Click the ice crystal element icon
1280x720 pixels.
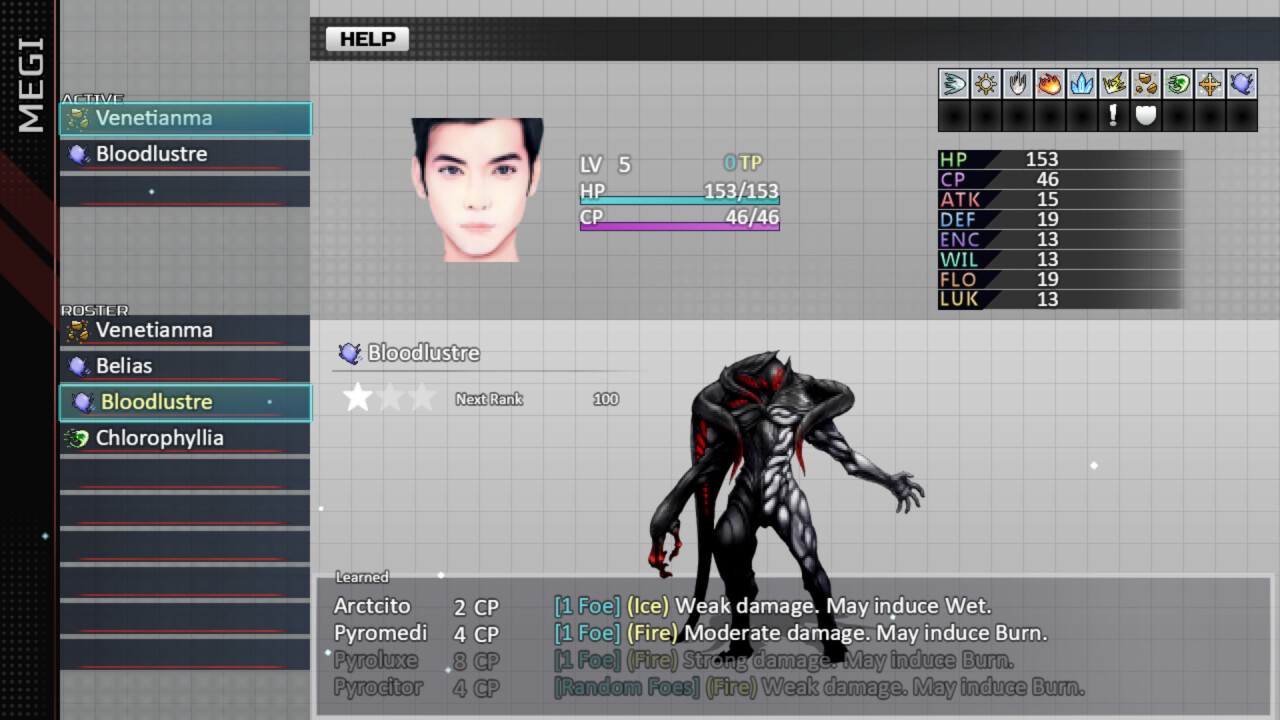coord(1081,84)
